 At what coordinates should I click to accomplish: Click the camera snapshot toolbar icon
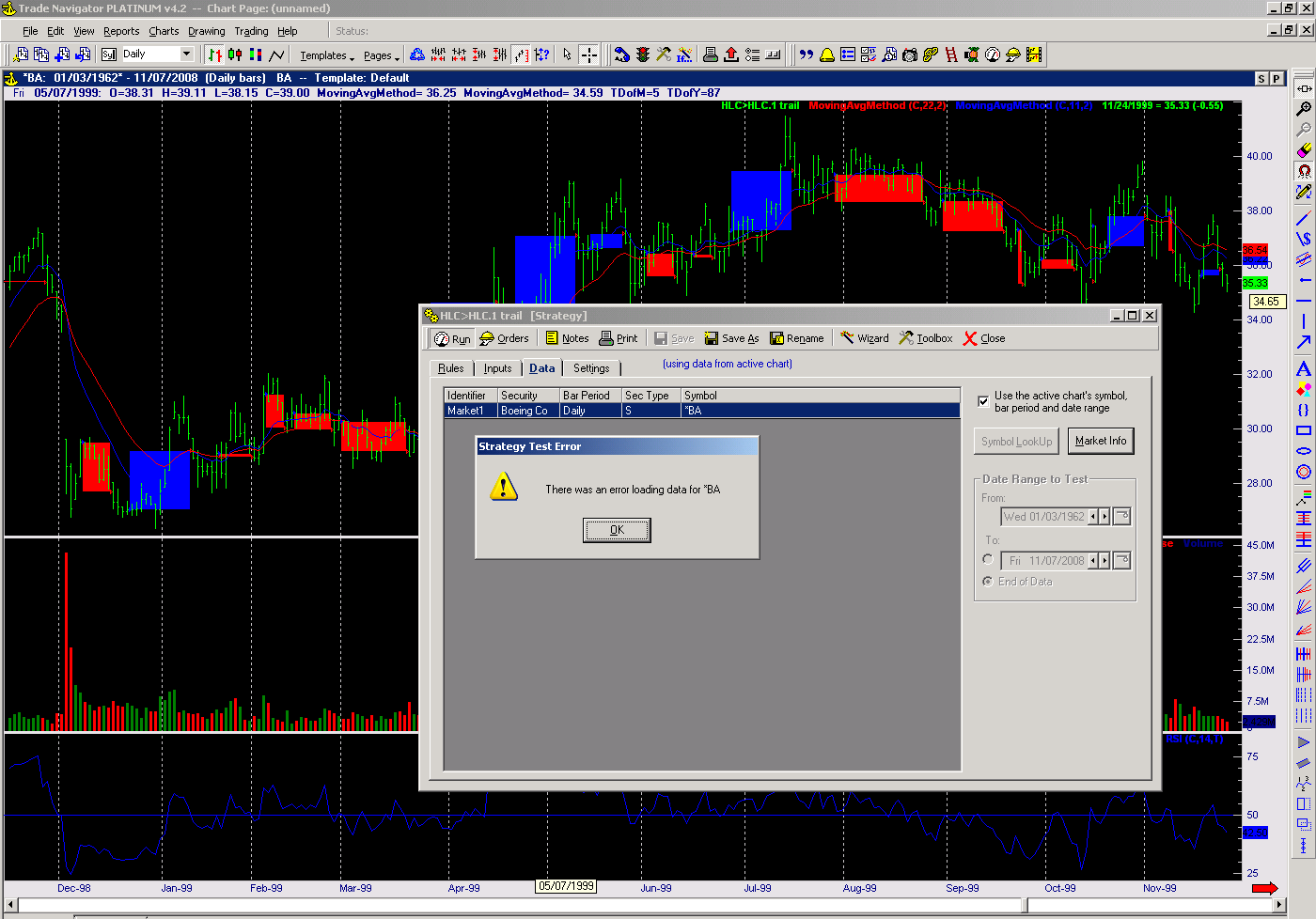click(x=910, y=55)
